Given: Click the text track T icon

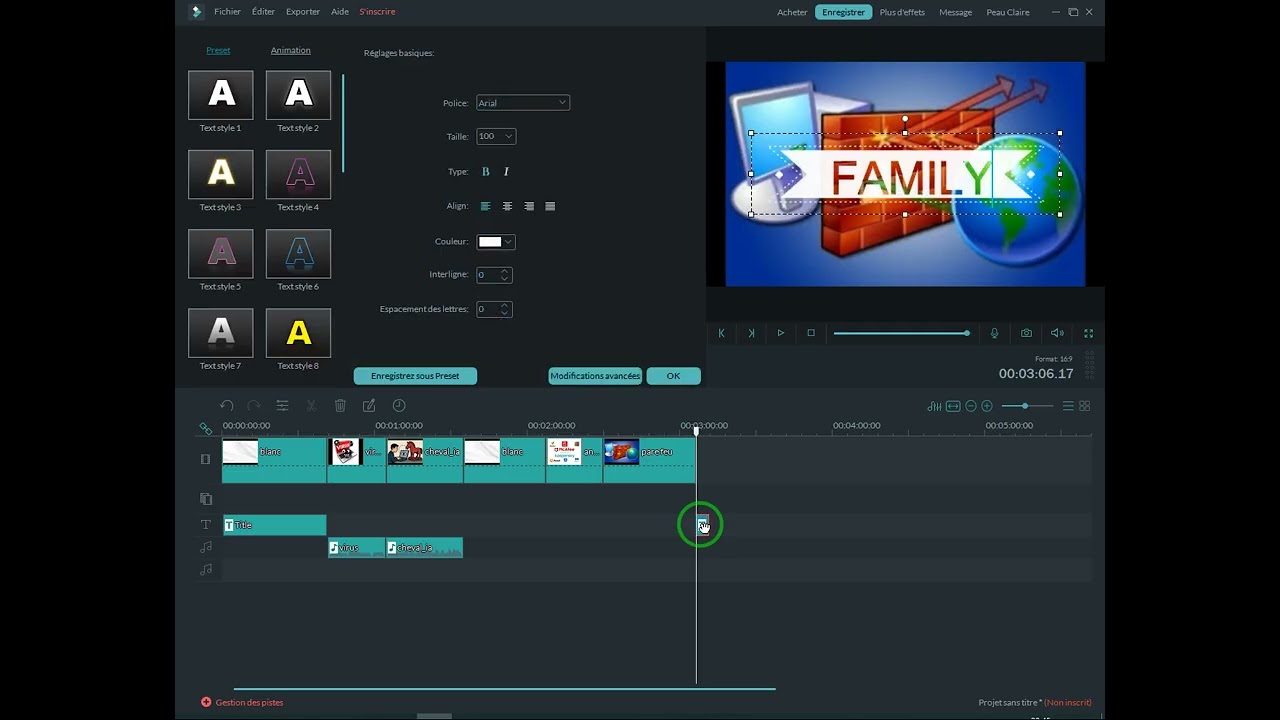Looking at the screenshot, I should [206, 525].
